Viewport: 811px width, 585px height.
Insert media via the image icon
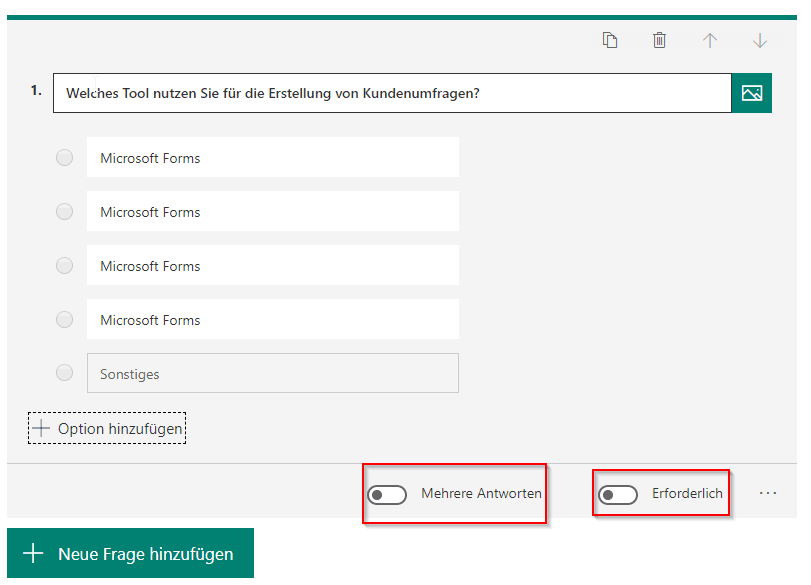752,93
